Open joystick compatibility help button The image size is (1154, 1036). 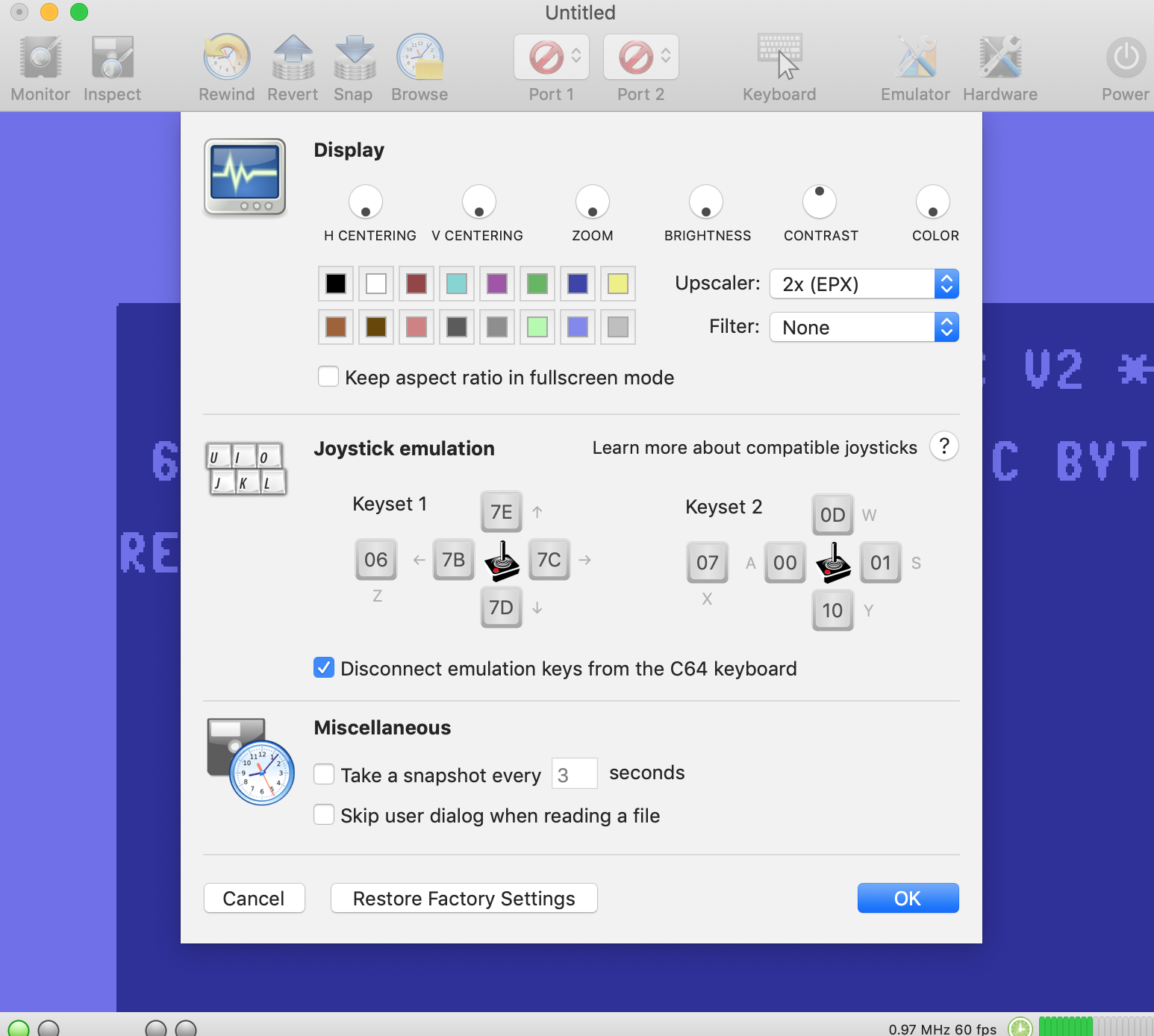point(944,446)
